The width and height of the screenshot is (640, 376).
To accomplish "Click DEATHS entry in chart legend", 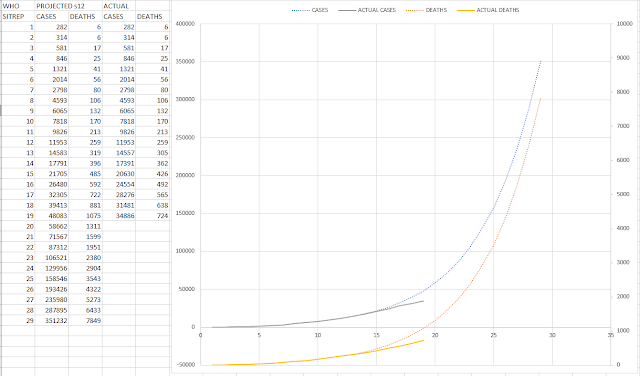I will tap(427, 10).
